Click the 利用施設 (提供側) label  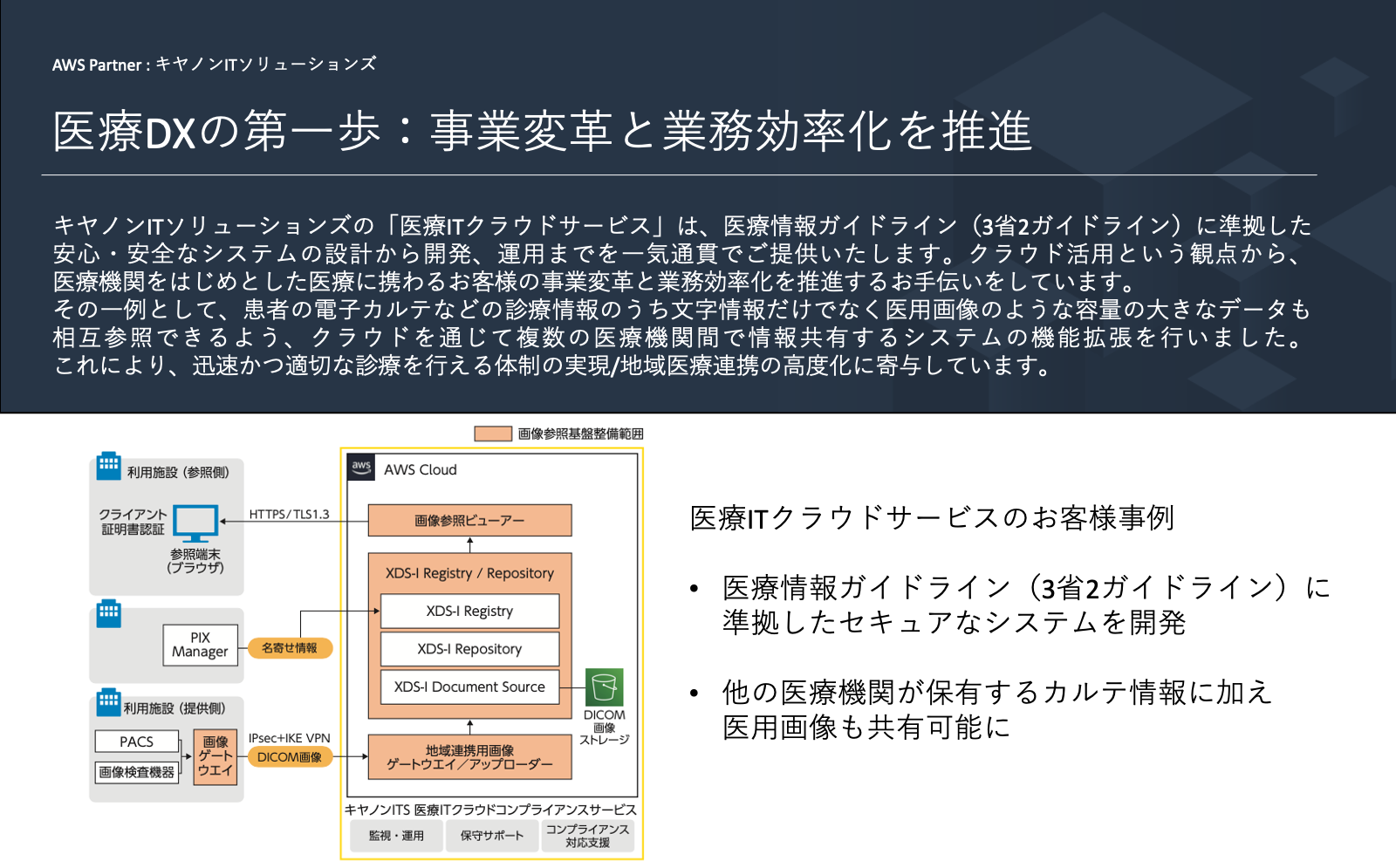click(174, 708)
